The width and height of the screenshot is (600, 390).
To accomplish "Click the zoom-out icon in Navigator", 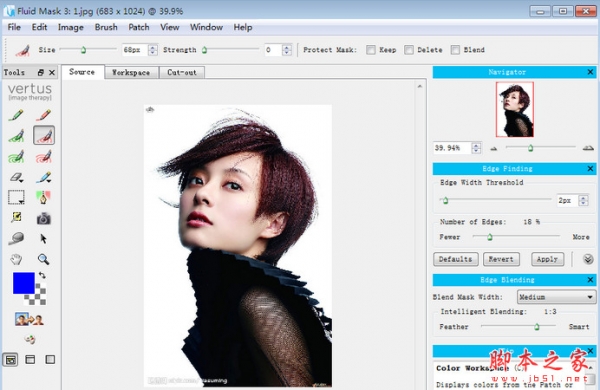I will (494, 148).
